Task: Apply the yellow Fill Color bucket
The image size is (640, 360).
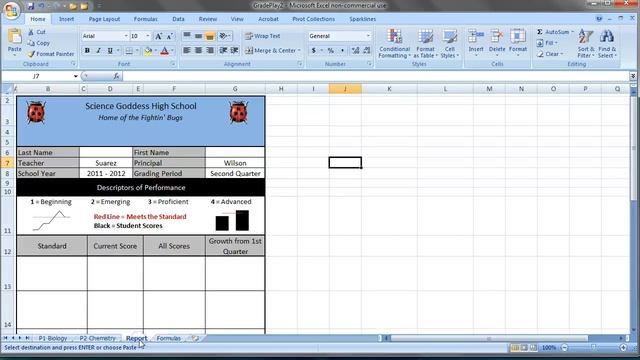Action: (x=148, y=51)
